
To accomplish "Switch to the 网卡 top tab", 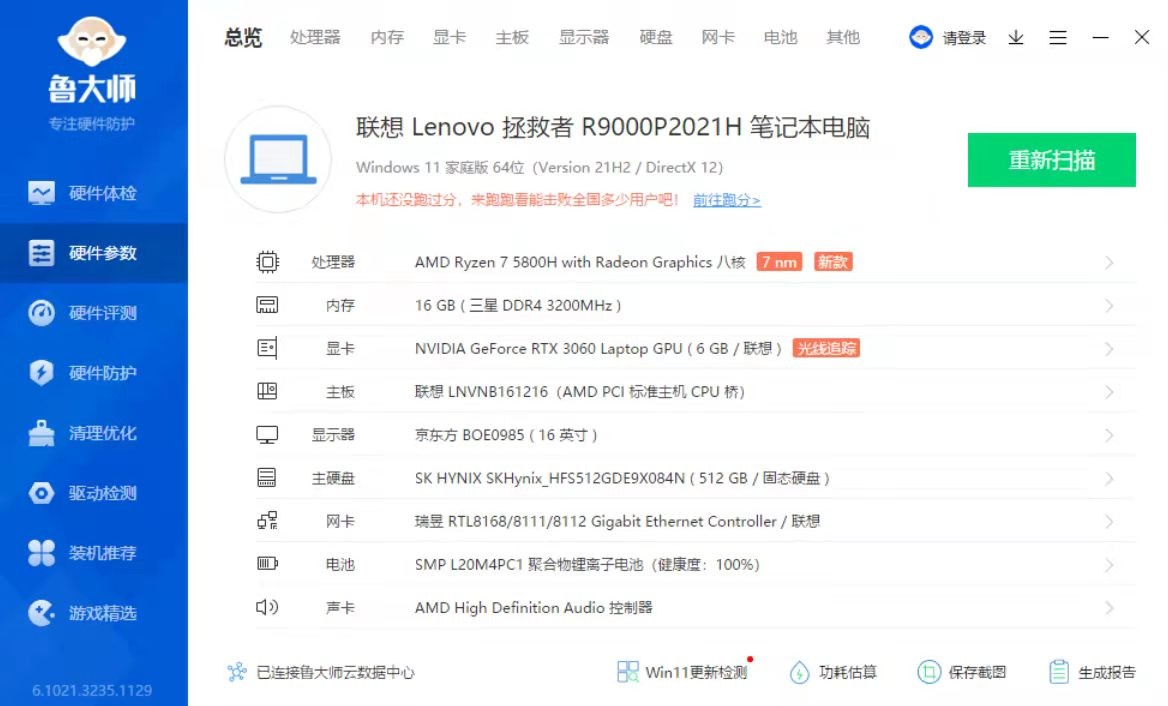I will (718, 37).
